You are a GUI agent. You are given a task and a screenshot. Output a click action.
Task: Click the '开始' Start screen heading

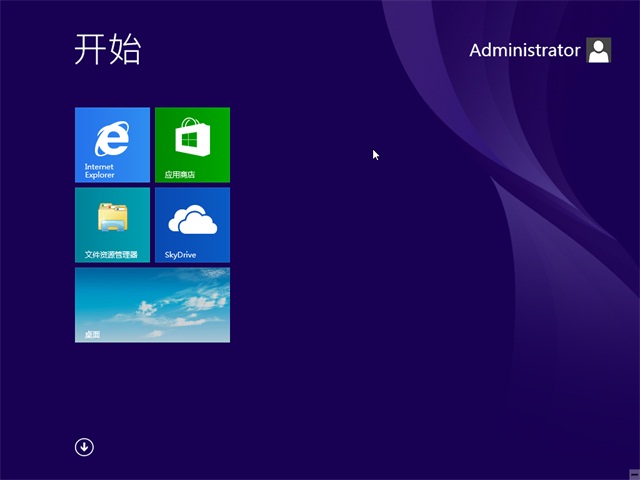(108, 49)
